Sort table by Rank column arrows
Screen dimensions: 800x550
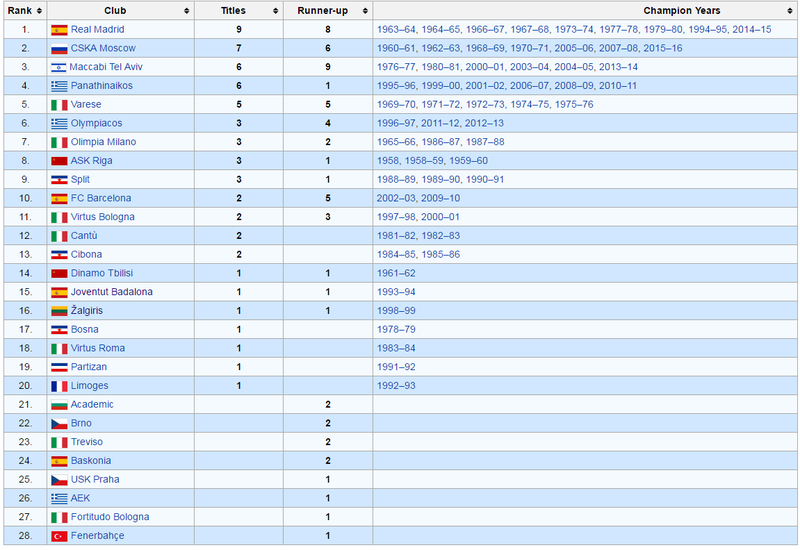click(39, 11)
